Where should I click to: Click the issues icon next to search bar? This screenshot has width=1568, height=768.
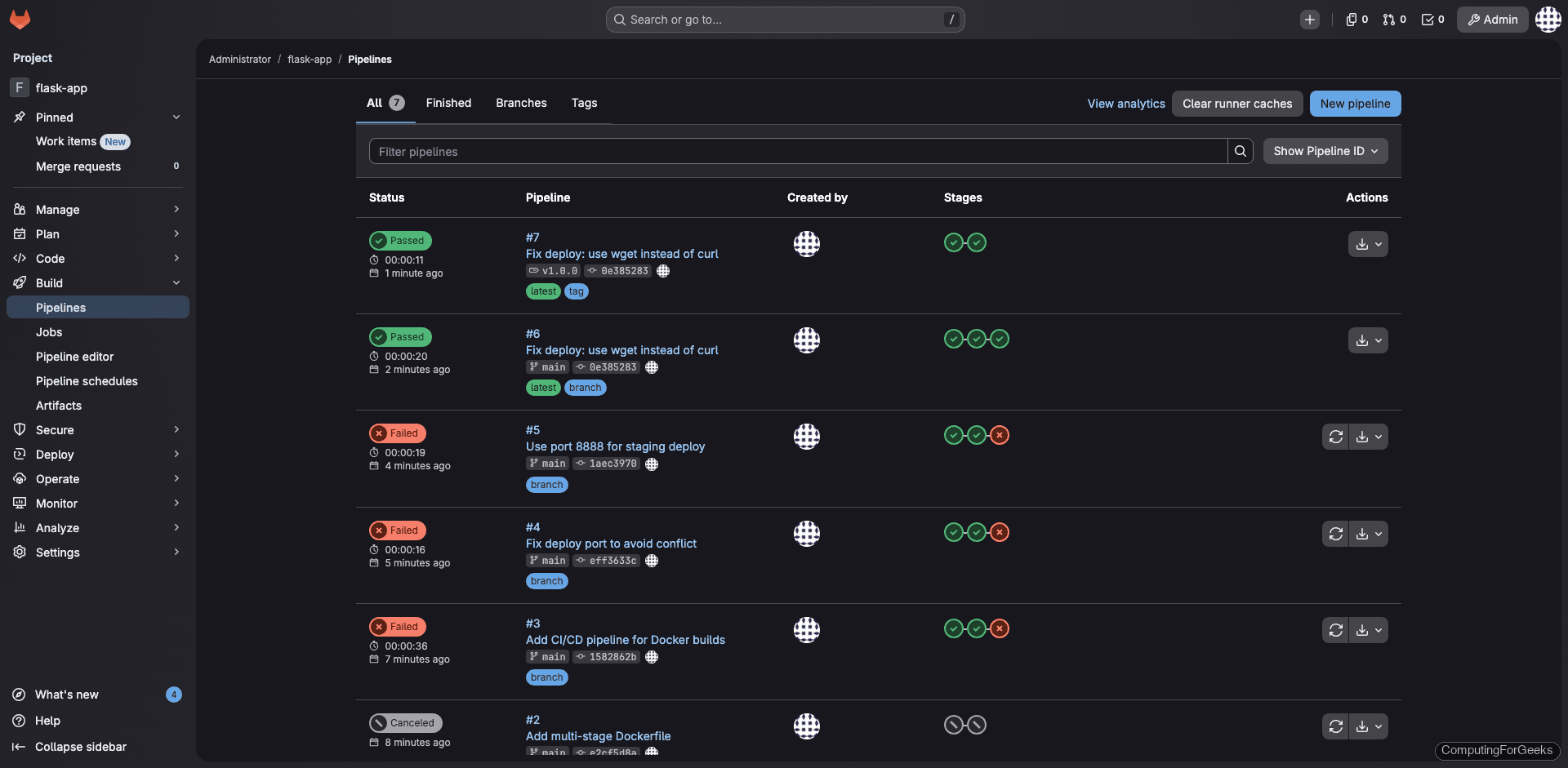point(1351,20)
